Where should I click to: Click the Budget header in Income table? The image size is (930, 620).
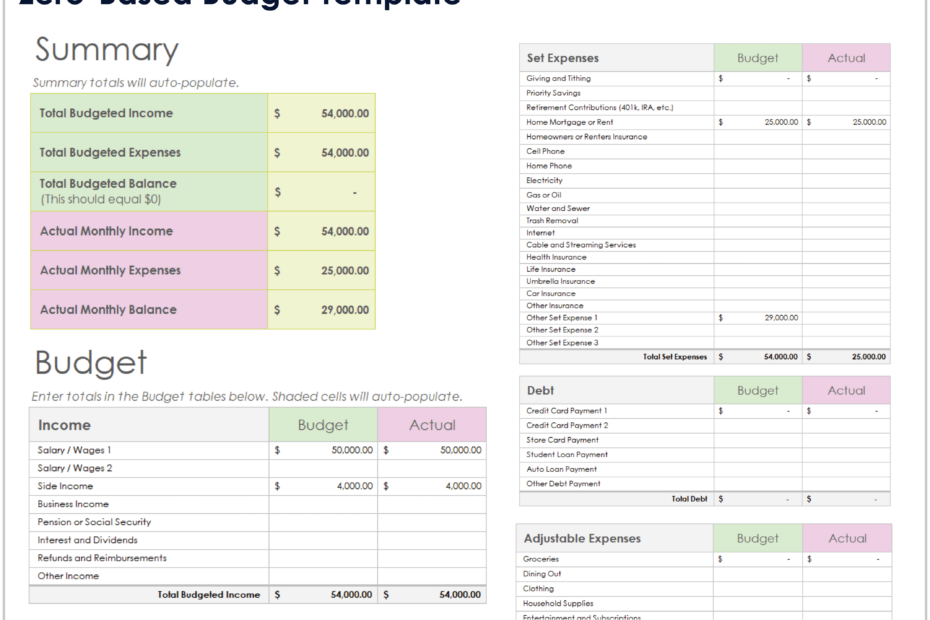tap(323, 425)
